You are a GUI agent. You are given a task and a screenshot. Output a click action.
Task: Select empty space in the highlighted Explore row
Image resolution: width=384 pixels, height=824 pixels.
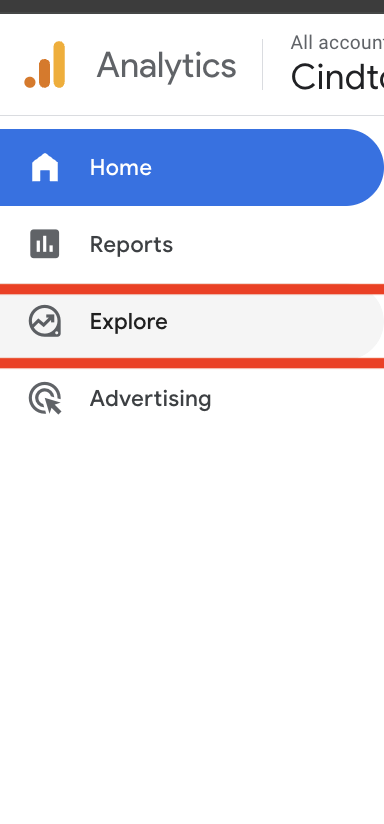tap(273, 322)
